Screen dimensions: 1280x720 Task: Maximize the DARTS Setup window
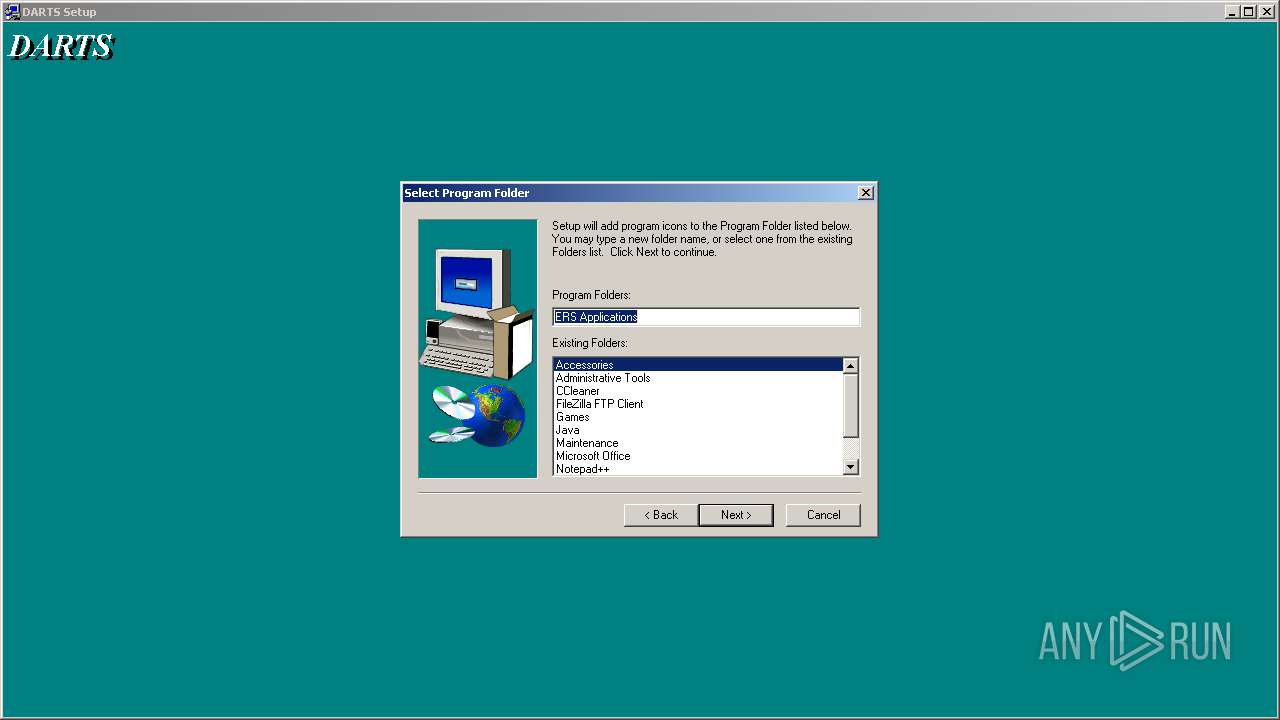(x=1248, y=12)
